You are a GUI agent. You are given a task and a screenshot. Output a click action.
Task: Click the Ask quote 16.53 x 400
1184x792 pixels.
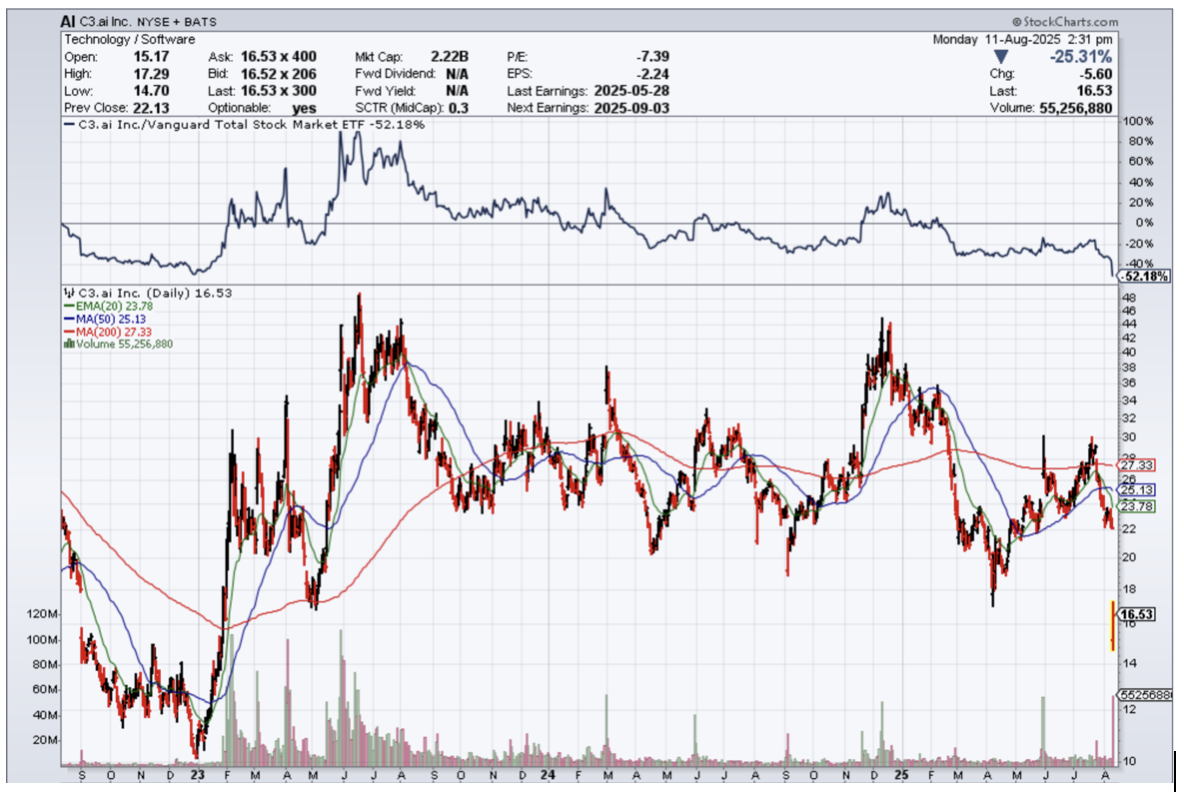[279, 57]
